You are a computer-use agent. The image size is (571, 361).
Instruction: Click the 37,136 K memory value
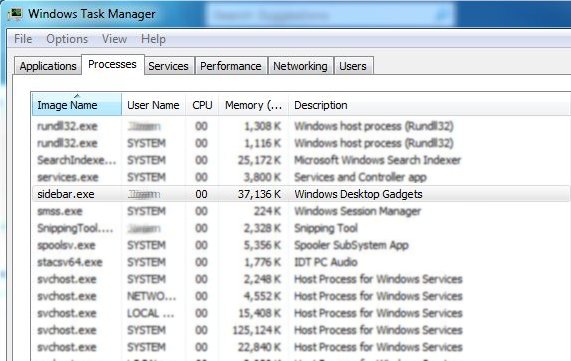[260, 194]
